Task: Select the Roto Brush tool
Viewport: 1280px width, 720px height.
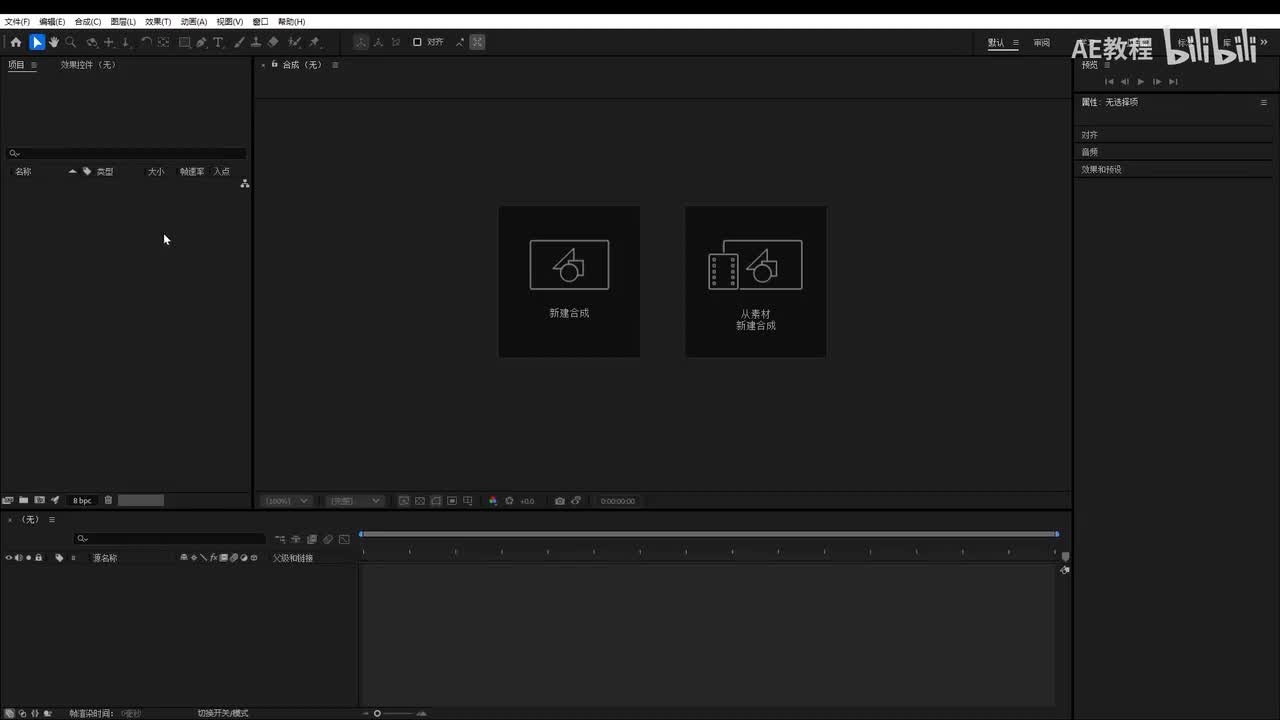Action: 294,42
